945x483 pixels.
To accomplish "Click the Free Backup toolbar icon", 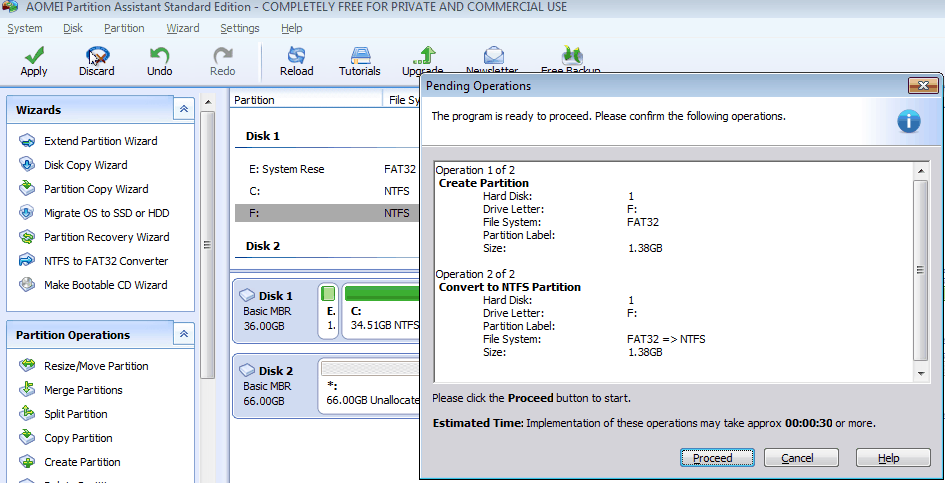I will click(571, 55).
